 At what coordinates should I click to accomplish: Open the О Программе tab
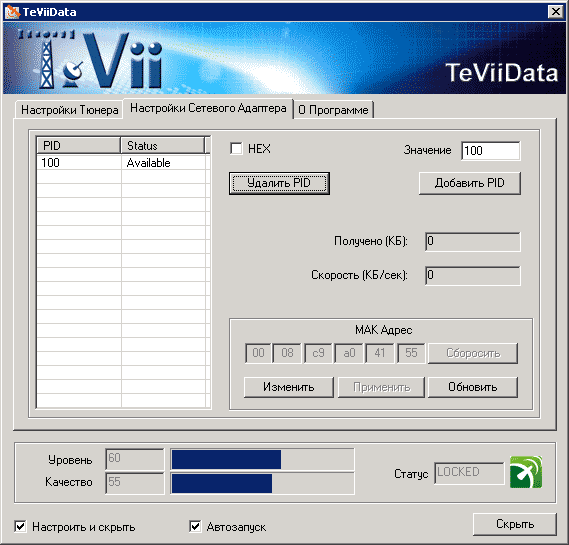click(x=333, y=110)
